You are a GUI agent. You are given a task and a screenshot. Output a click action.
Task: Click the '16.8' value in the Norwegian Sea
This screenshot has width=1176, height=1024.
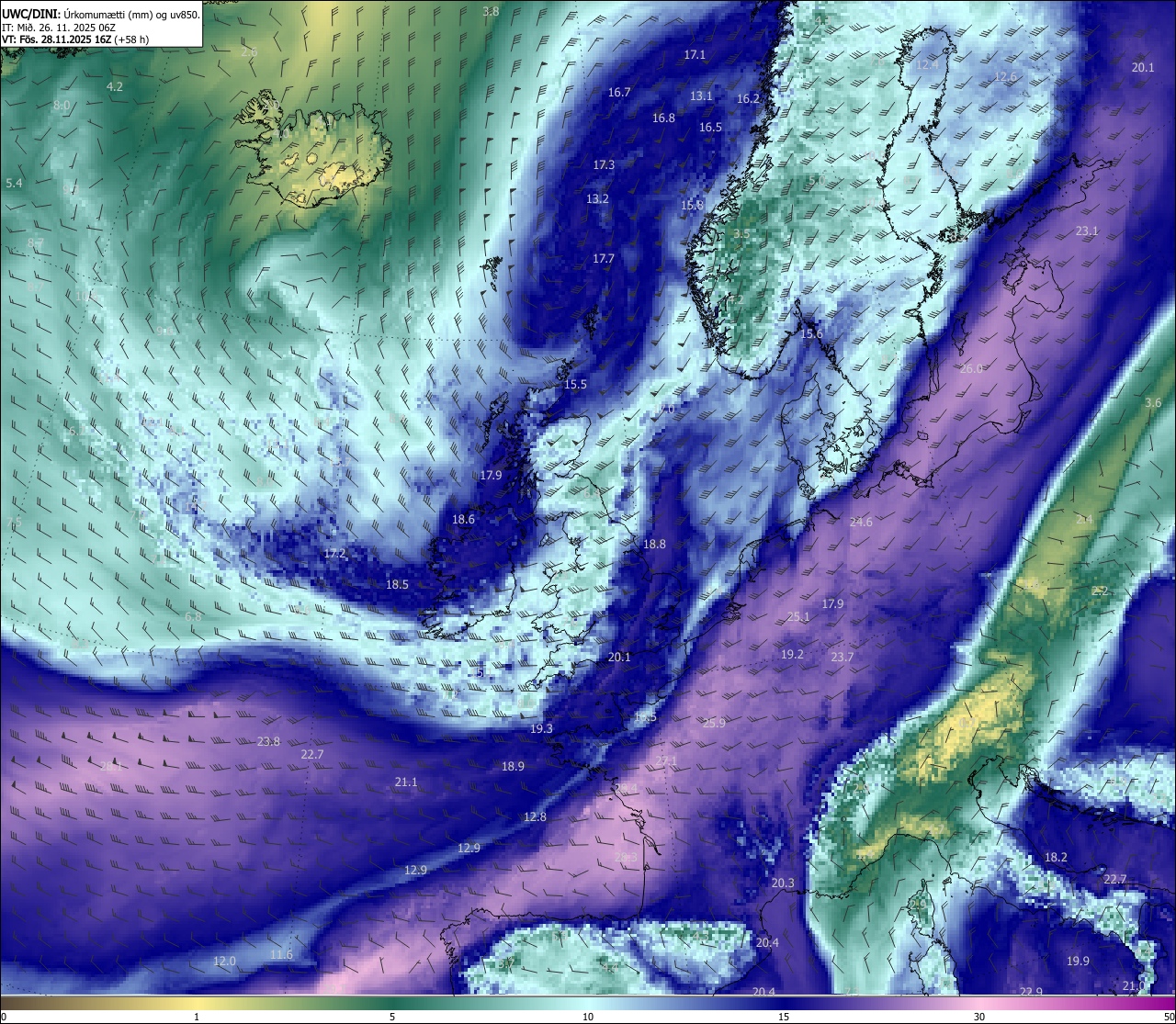(x=663, y=118)
